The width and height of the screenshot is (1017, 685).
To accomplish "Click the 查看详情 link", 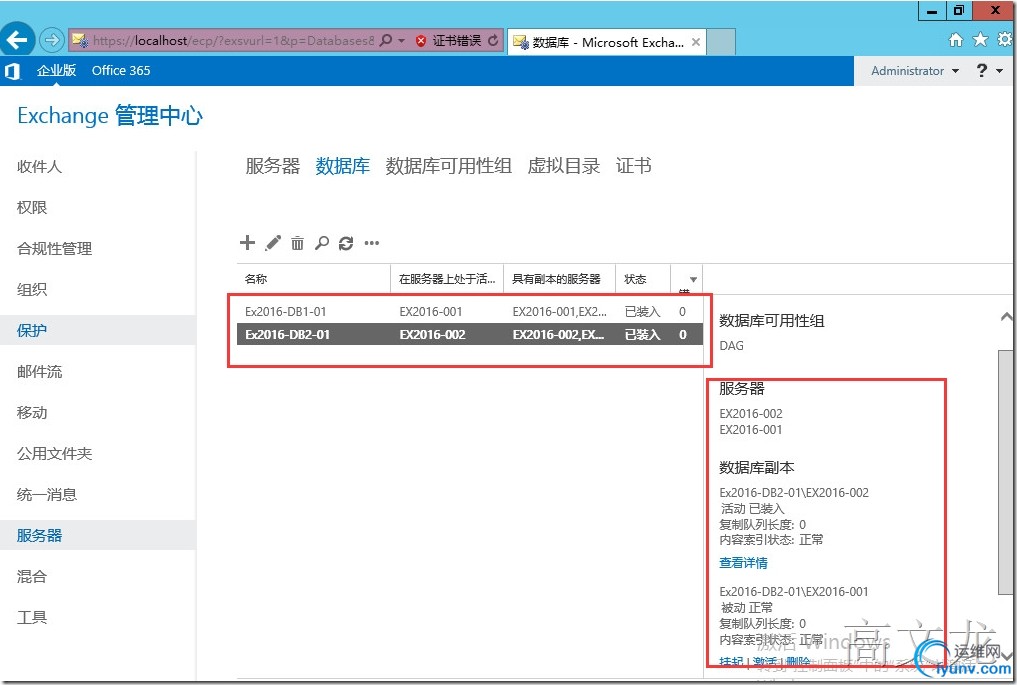I will pyautogui.click(x=743, y=563).
